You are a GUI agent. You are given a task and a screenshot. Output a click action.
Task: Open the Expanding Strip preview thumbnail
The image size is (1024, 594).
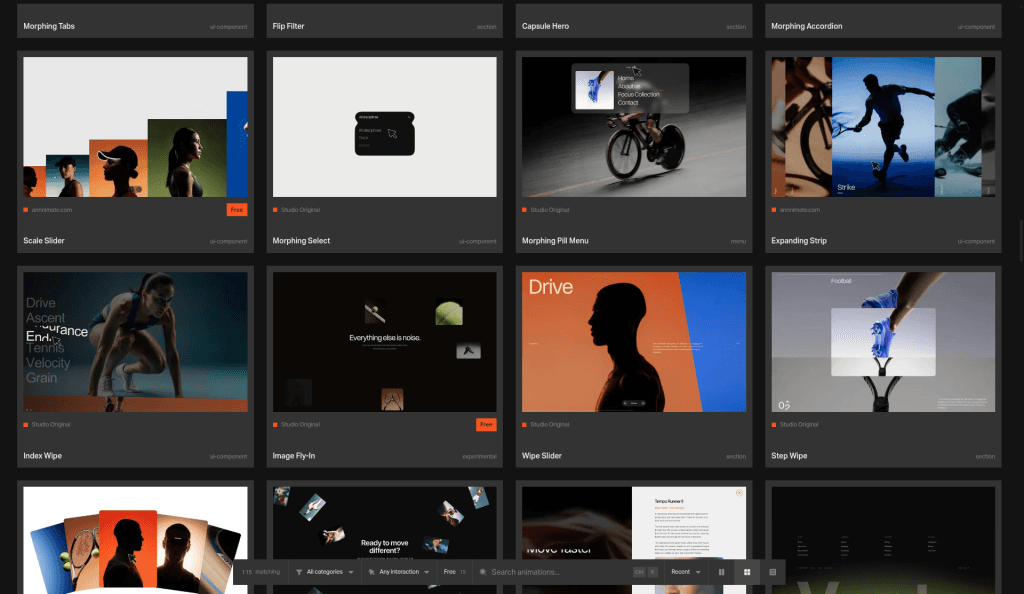884,127
